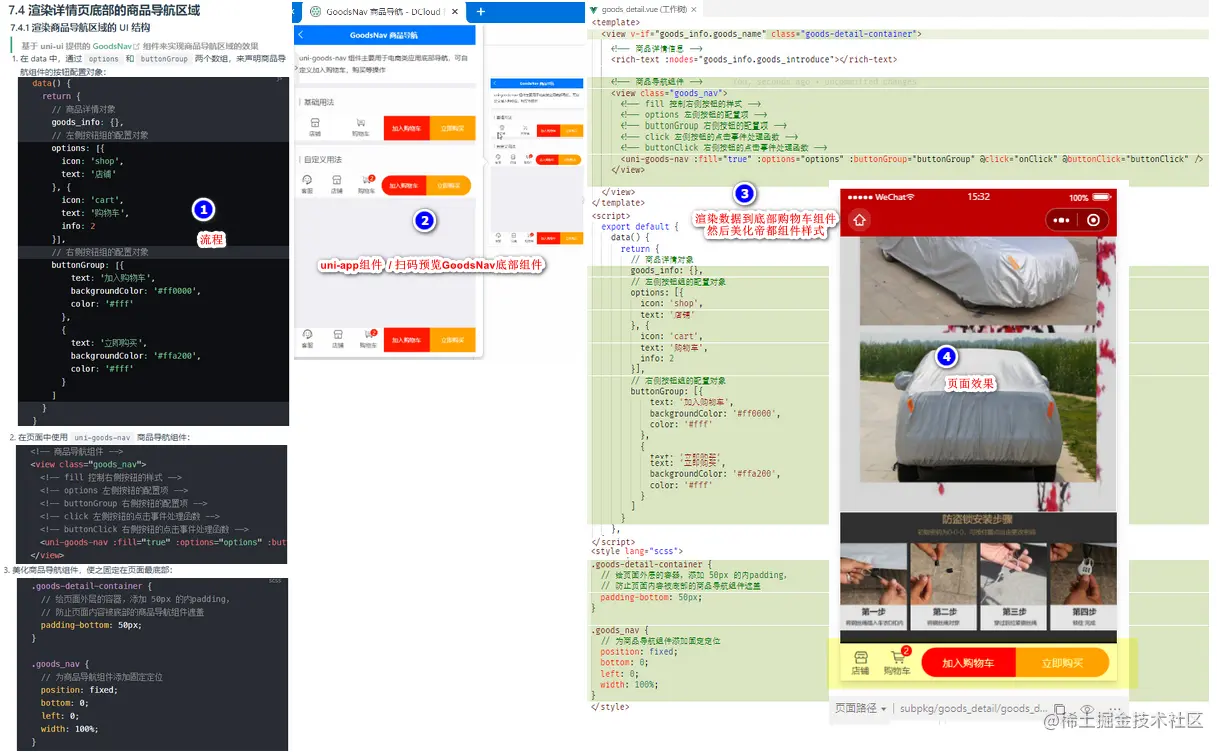
Task: Click the GoodsNav link in the document
Action: pos(114,46)
